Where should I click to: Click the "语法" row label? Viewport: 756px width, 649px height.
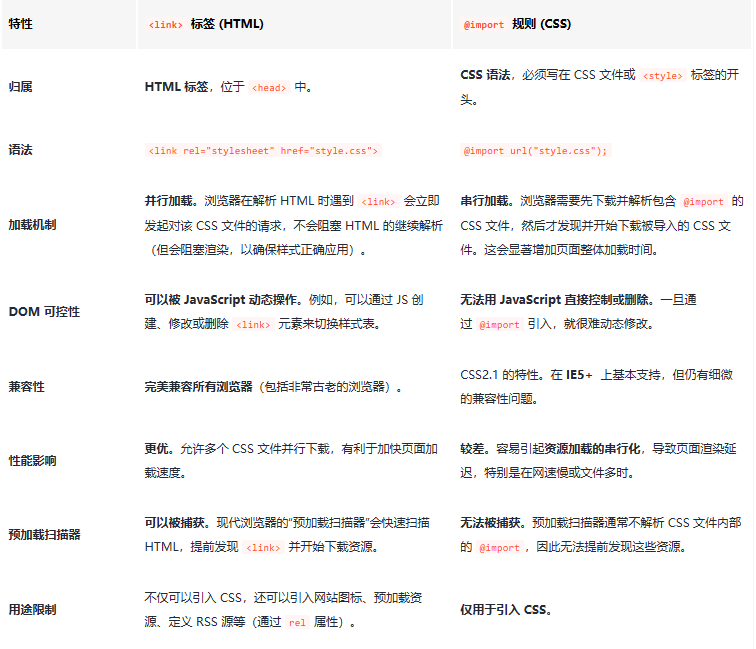click(x=20, y=150)
